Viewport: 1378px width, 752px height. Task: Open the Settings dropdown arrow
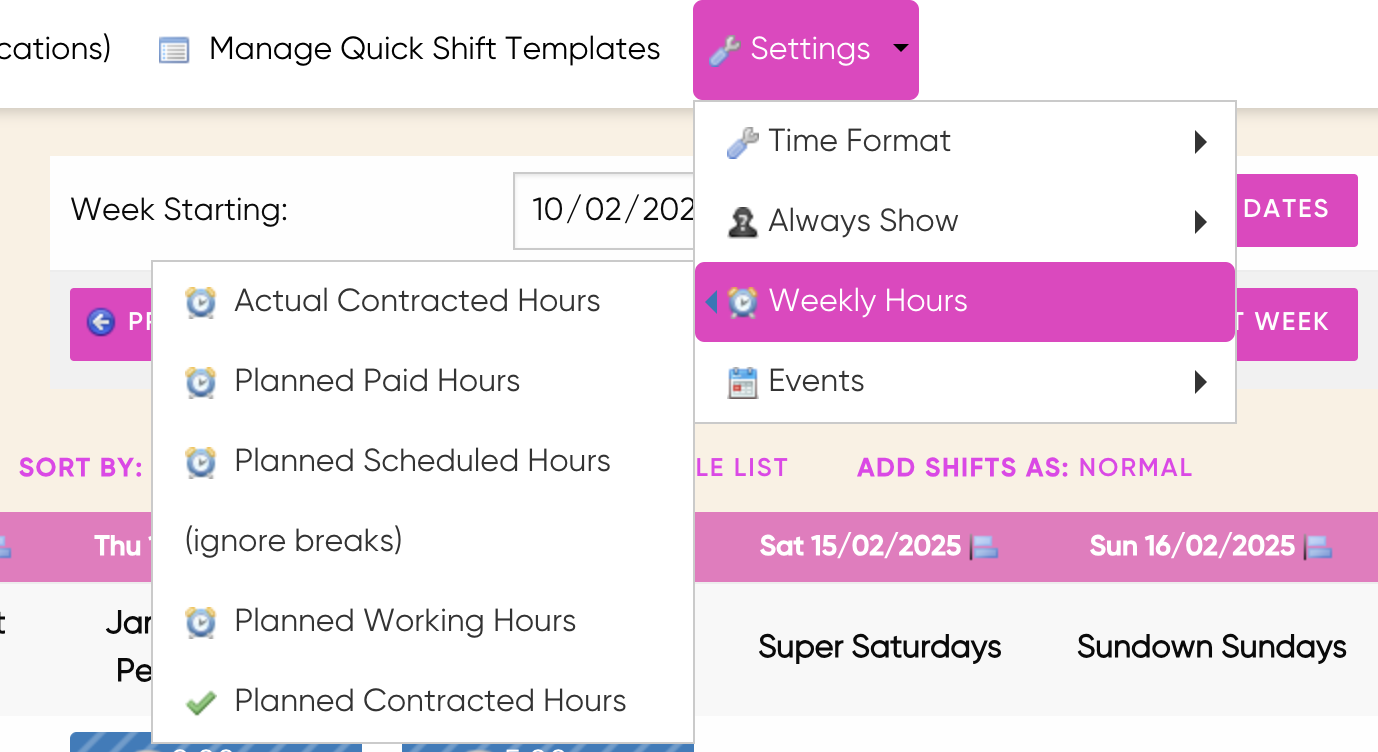(x=900, y=48)
